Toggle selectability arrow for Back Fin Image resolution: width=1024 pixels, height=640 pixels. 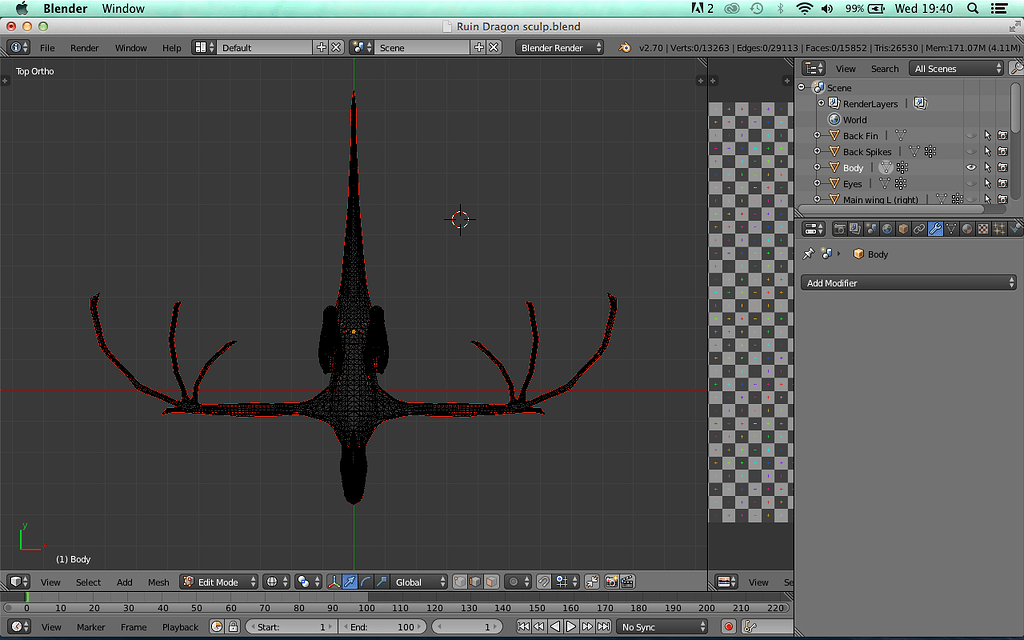click(x=987, y=136)
